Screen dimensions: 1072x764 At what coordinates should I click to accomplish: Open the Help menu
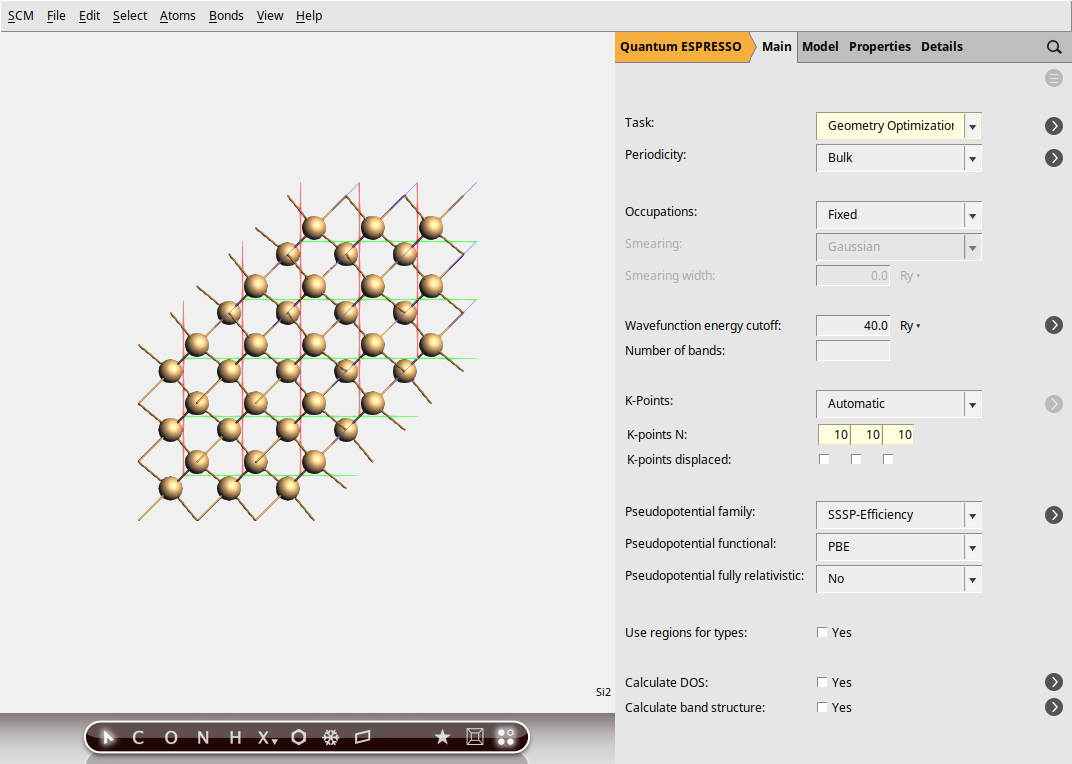309,16
